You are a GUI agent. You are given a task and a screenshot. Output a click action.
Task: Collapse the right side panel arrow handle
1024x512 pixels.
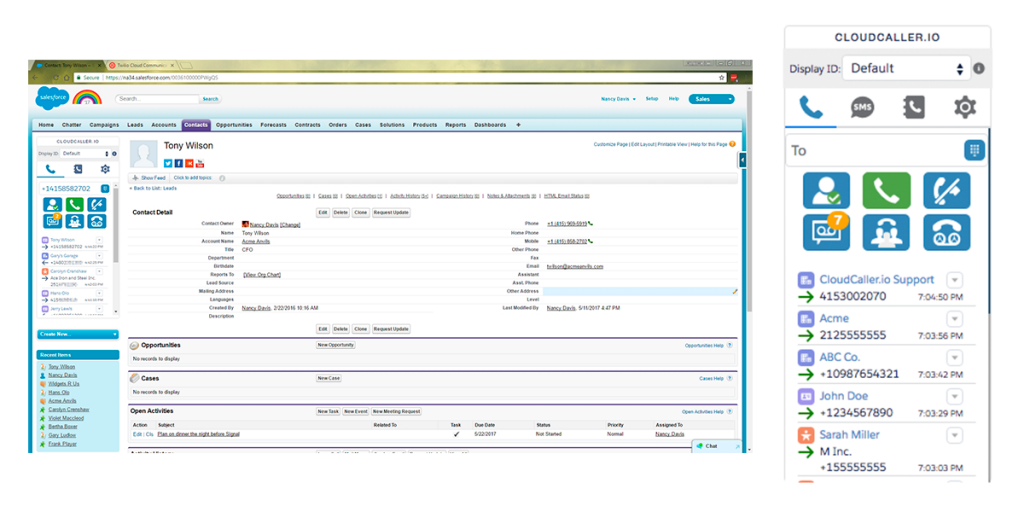(x=743, y=159)
